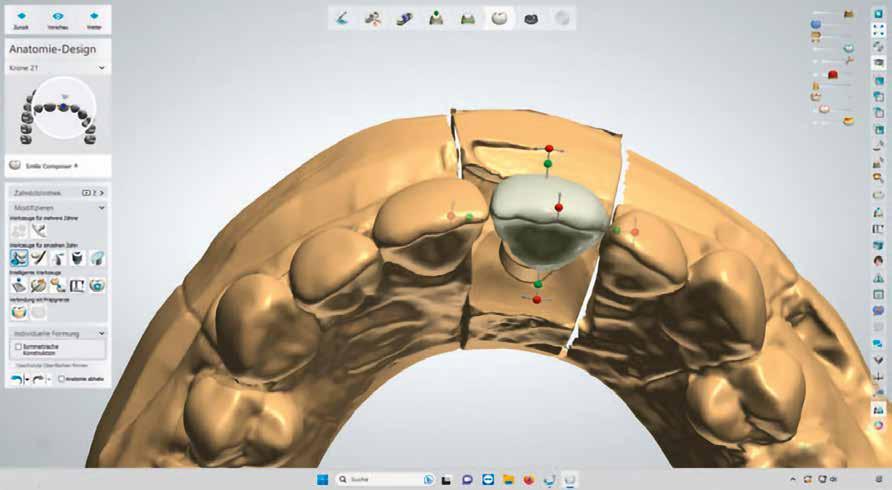Choose the teal crown single-tooth tool
This screenshot has width=892, height=490.
click(97, 258)
